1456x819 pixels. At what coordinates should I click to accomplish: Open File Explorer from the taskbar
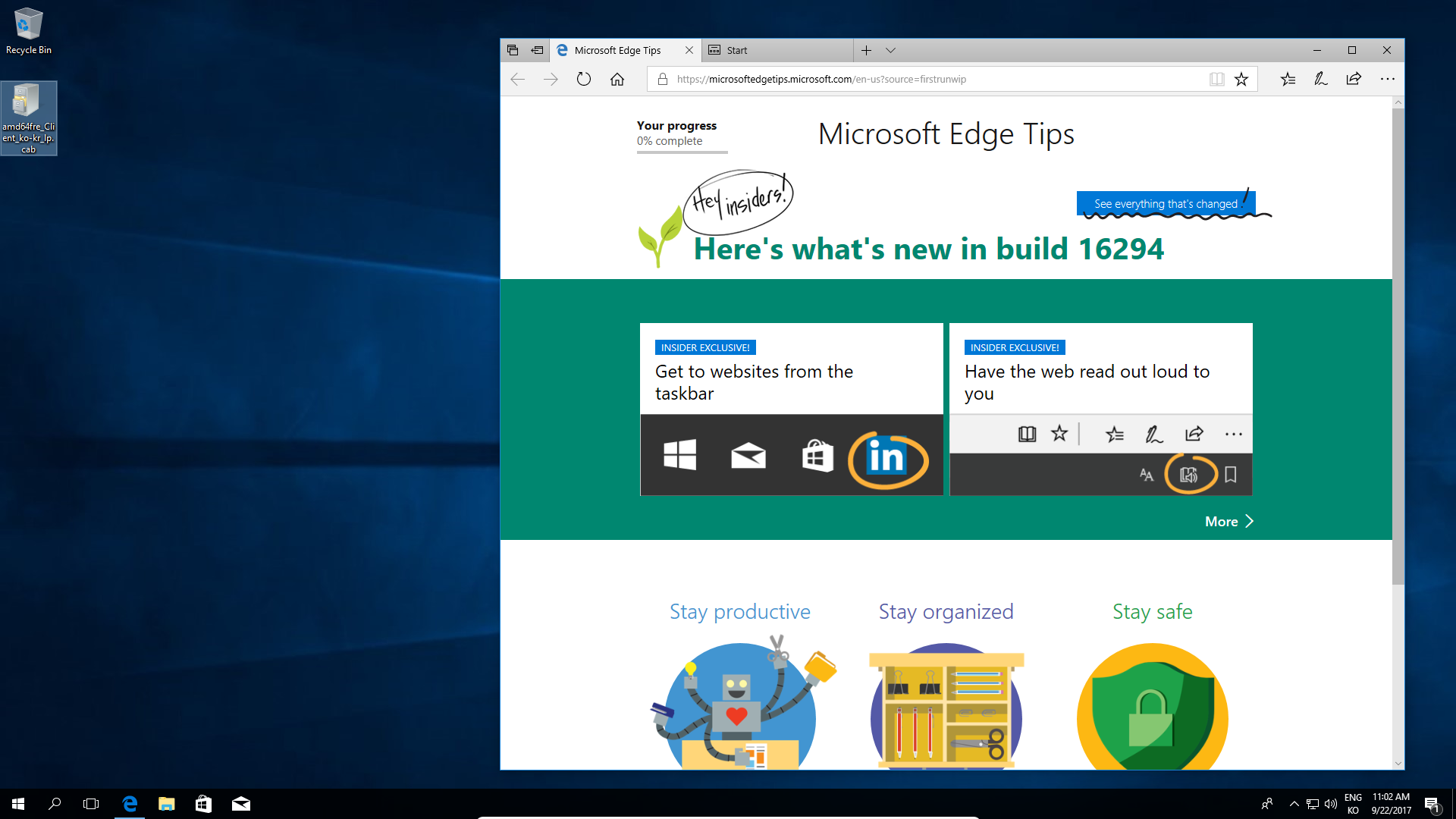167,804
